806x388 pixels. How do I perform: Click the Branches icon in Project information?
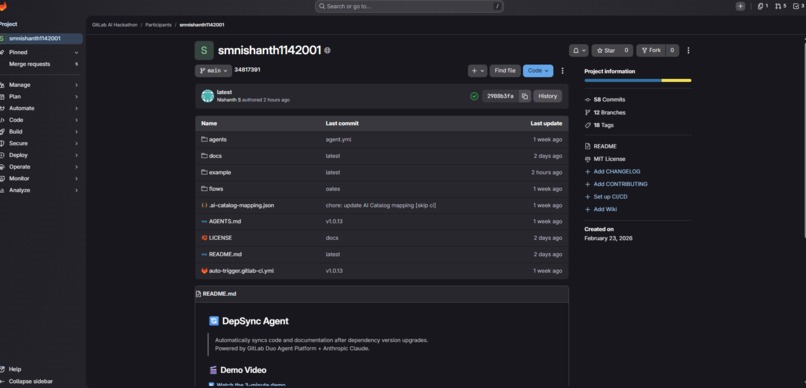[588, 113]
